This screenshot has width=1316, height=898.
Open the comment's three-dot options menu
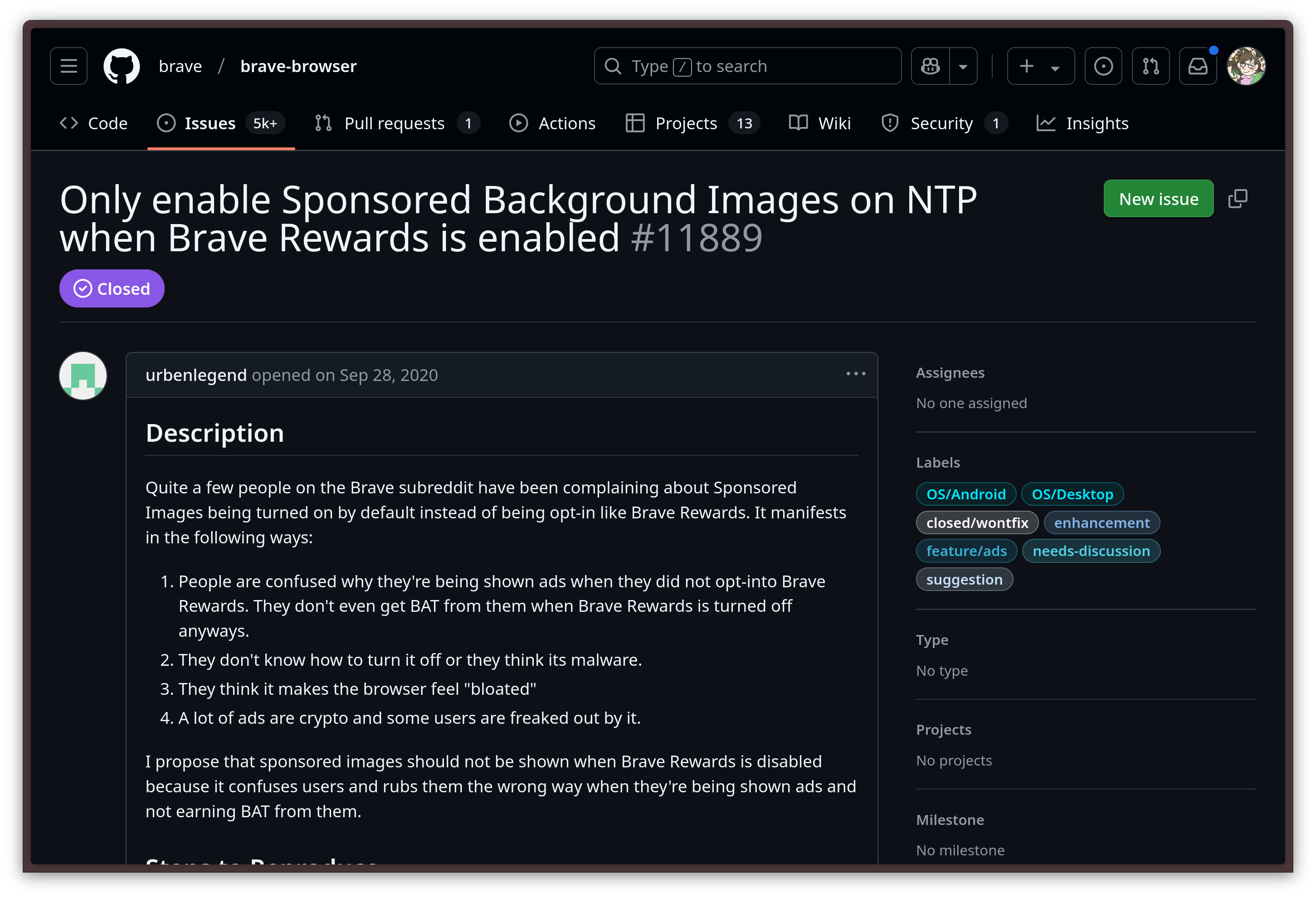[856, 374]
